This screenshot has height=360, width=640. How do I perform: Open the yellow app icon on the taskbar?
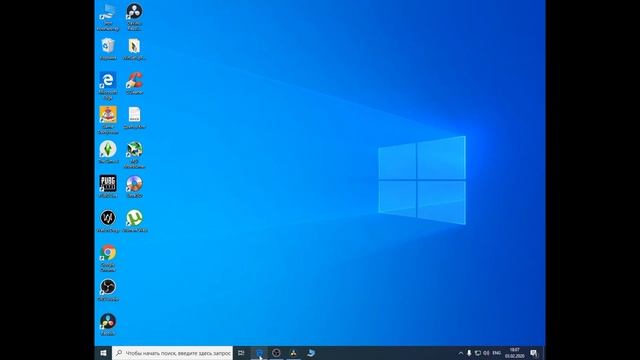293,353
